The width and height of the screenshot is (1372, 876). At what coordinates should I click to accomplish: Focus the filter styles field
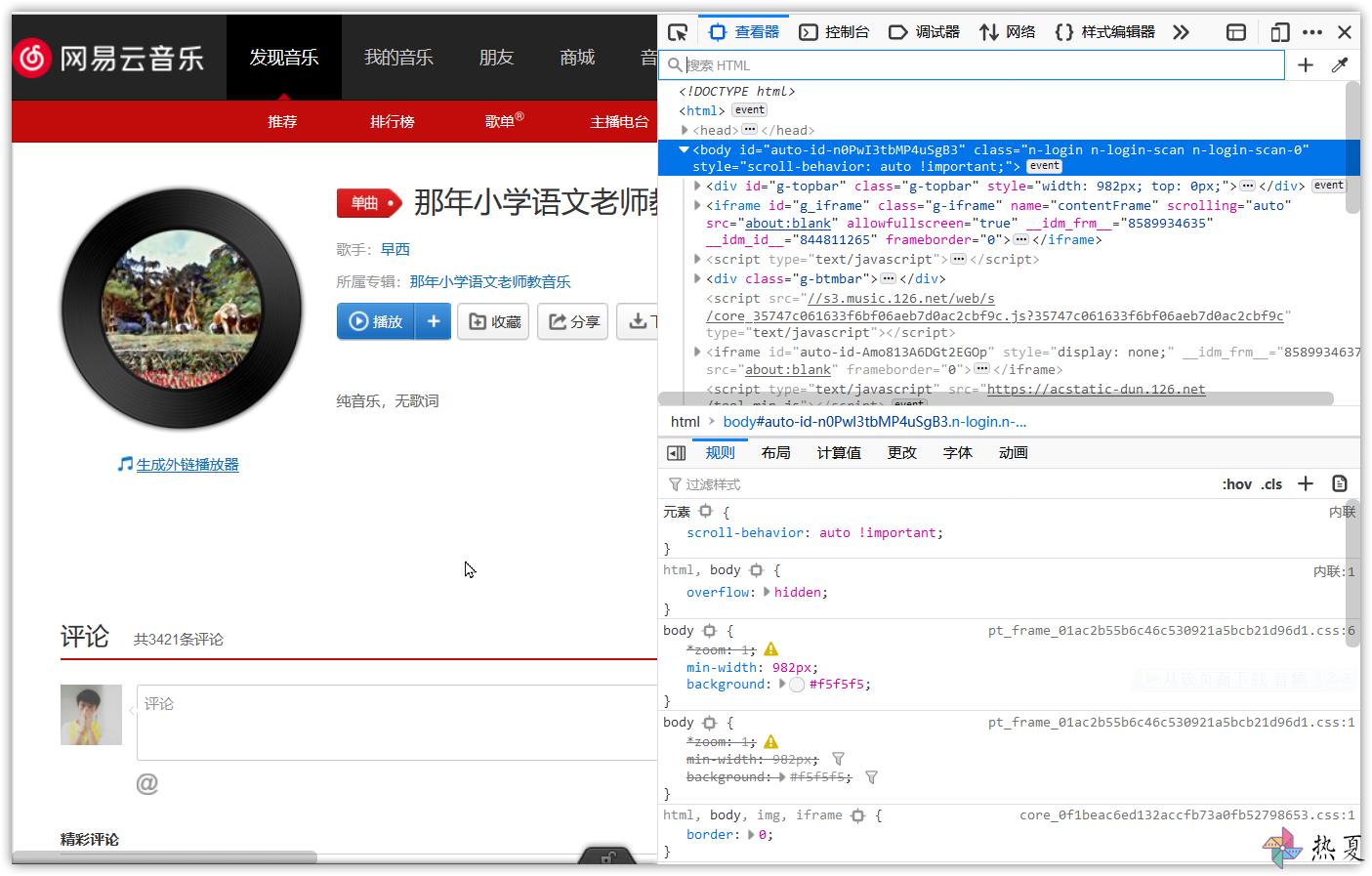937,484
